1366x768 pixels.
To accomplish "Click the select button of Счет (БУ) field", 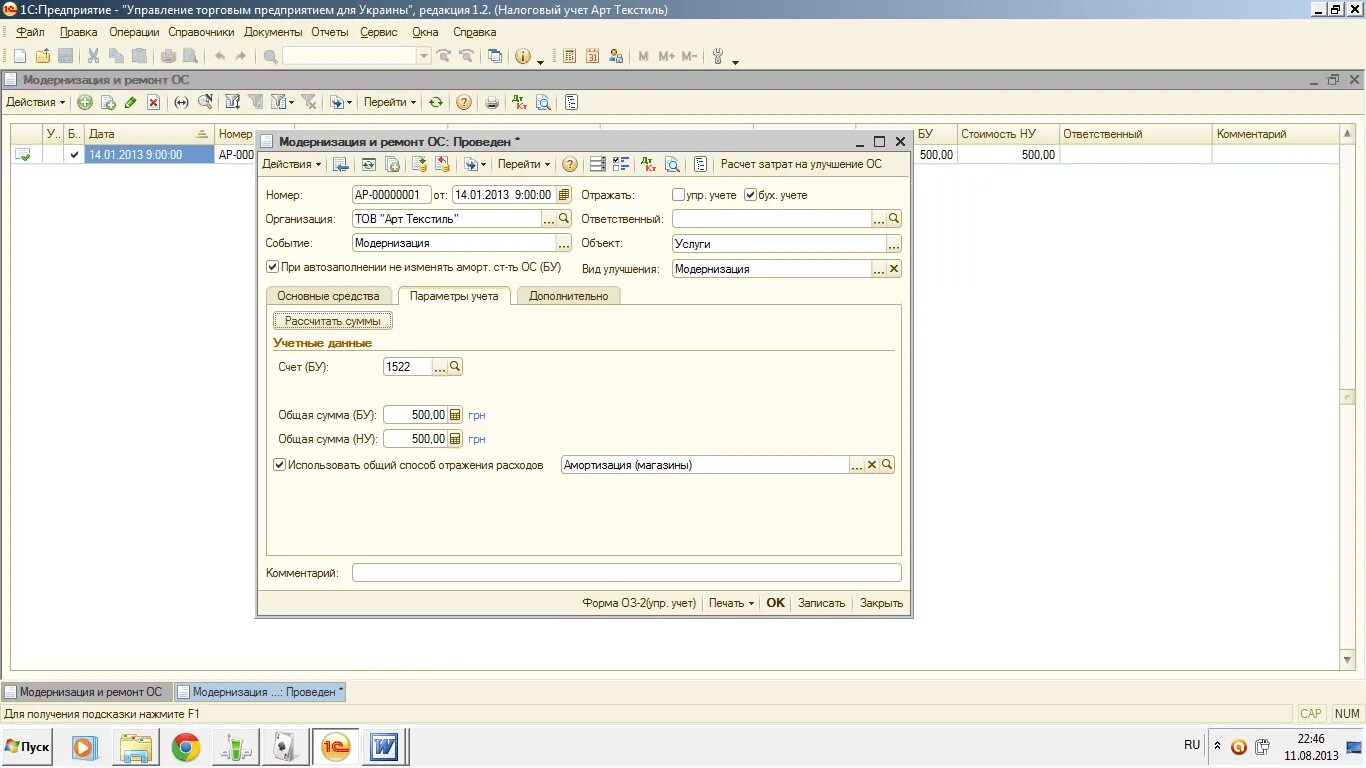I will coord(440,367).
